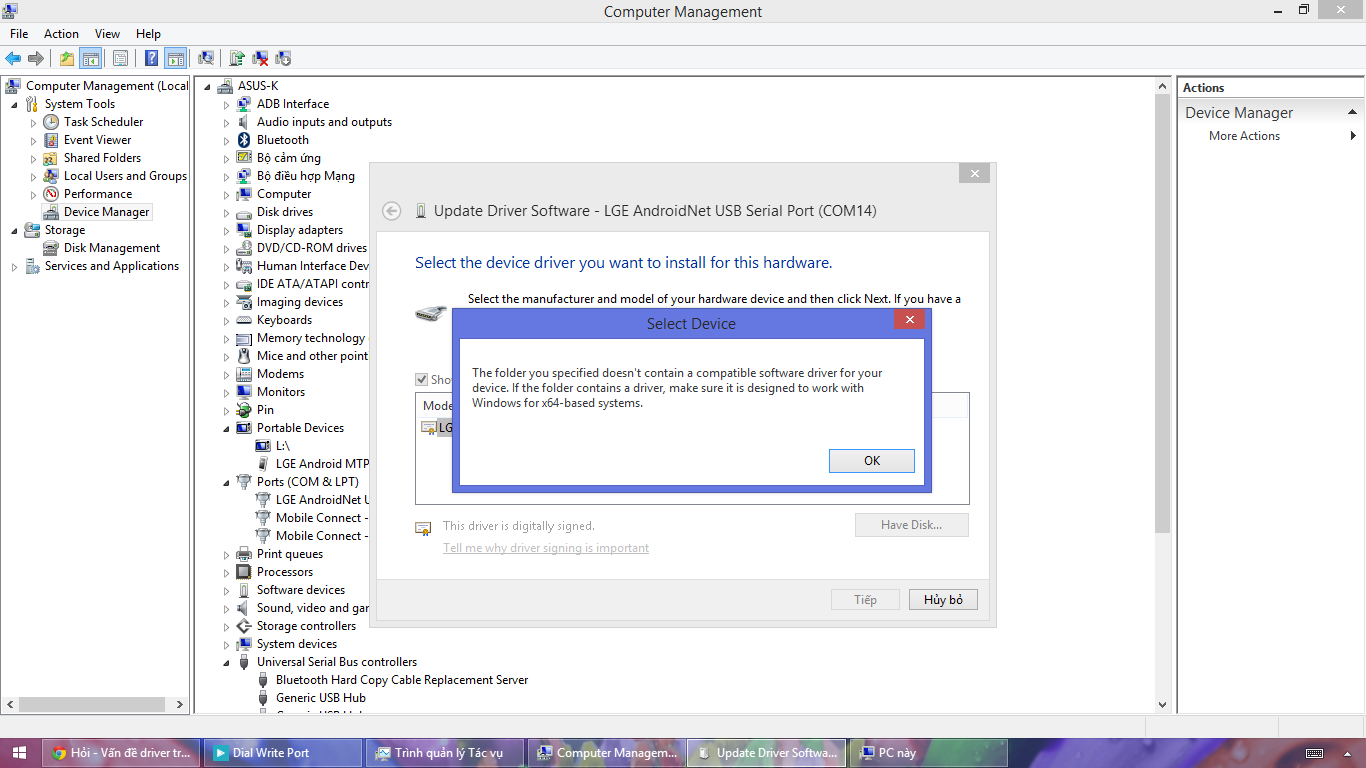
Task: Expand the Disk drives category
Action: click(226, 212)
